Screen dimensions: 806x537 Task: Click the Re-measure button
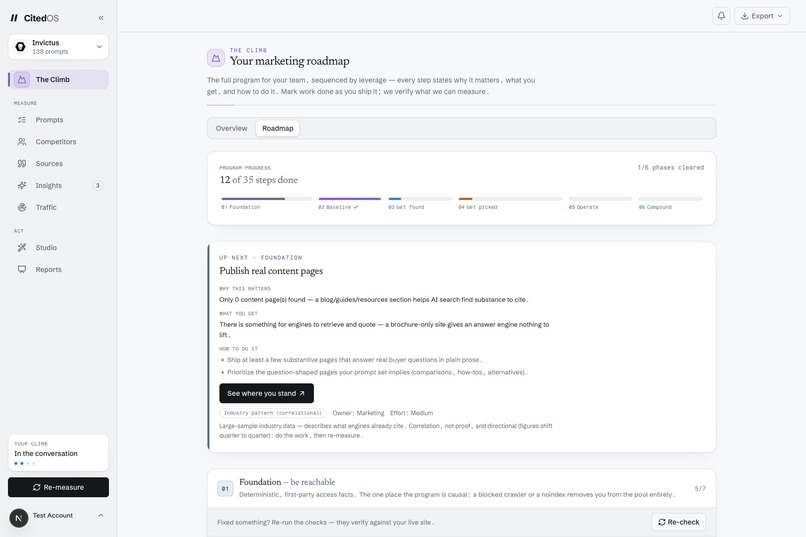[58, 487]
